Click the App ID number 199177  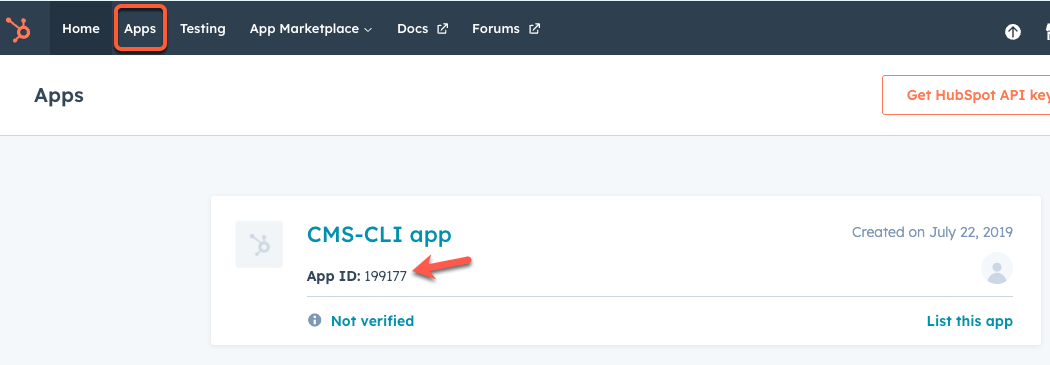point(385,277)
